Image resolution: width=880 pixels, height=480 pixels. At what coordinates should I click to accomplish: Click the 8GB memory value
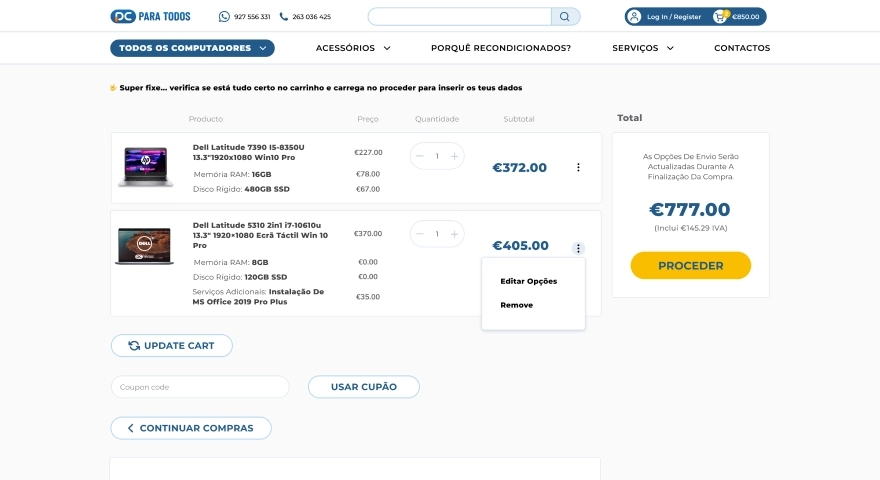[x=260, y=262]
